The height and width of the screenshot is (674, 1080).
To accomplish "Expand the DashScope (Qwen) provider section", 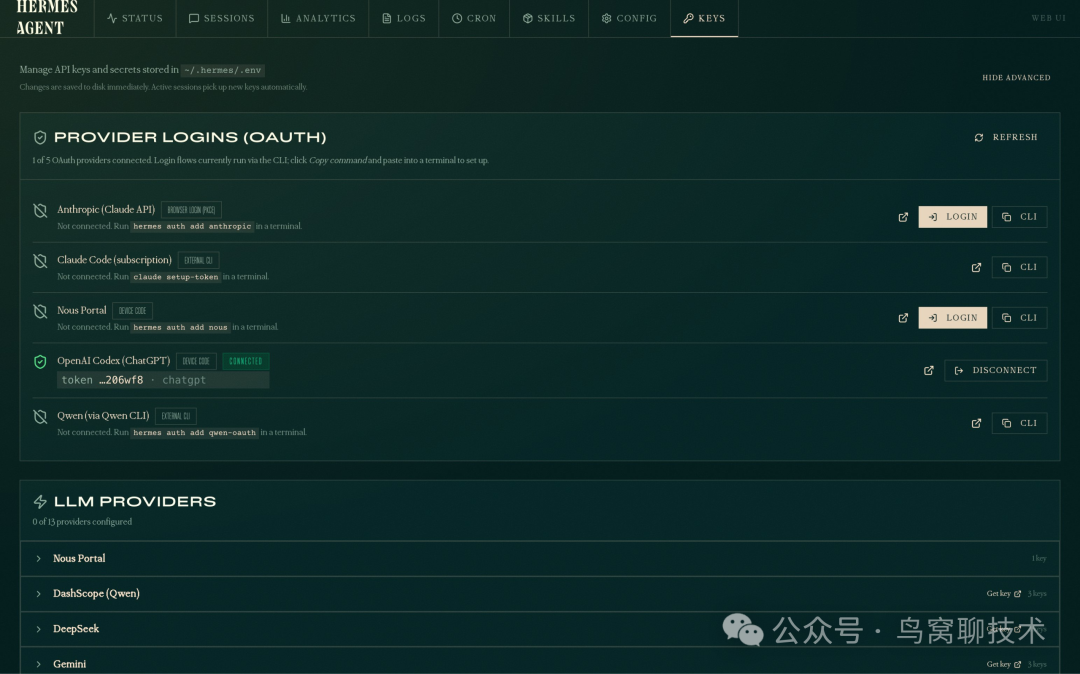I will pyautogui.click(x=40, y=593).
